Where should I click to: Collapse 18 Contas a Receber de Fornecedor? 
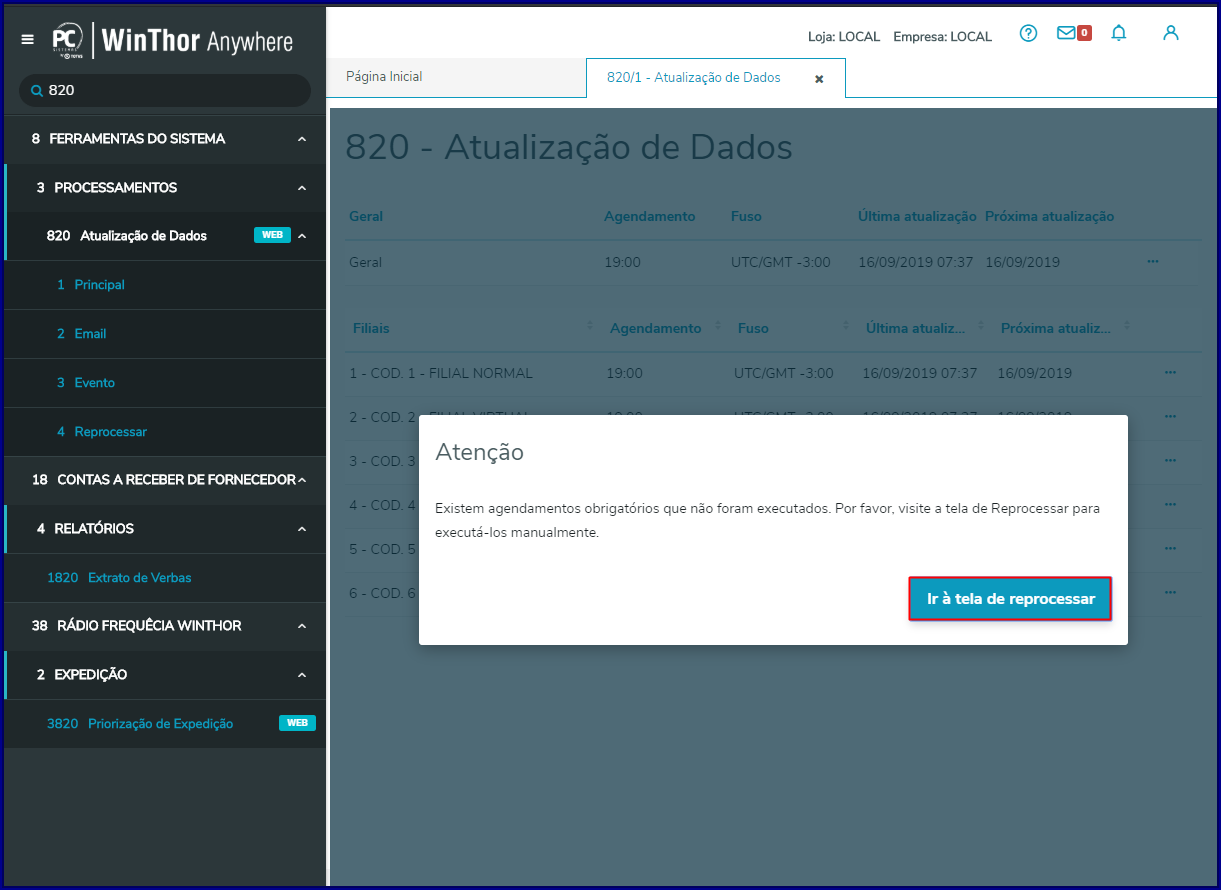click(302, 480)
